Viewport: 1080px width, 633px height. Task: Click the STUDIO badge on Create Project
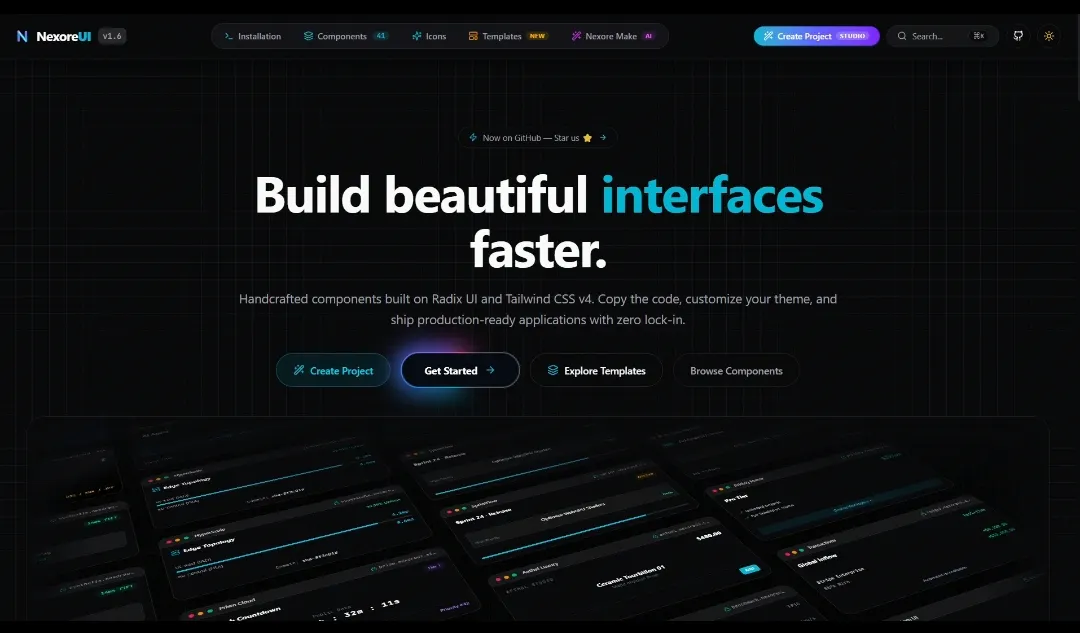coord(853,36)
